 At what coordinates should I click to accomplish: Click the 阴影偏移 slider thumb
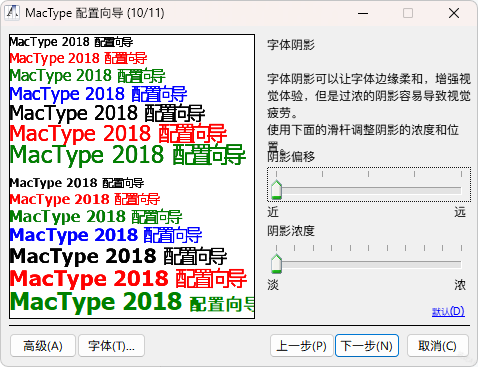(x=276, y=190)
